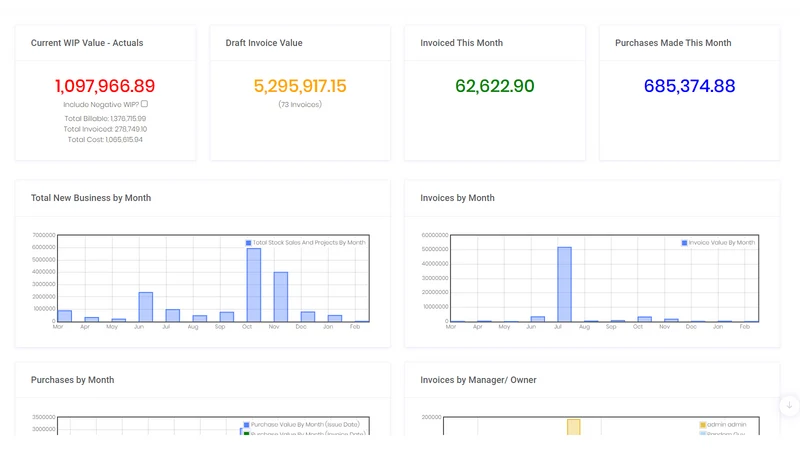
Task: Click the Invoices by Manager/ Owner heading
Action: click(478, 380)
